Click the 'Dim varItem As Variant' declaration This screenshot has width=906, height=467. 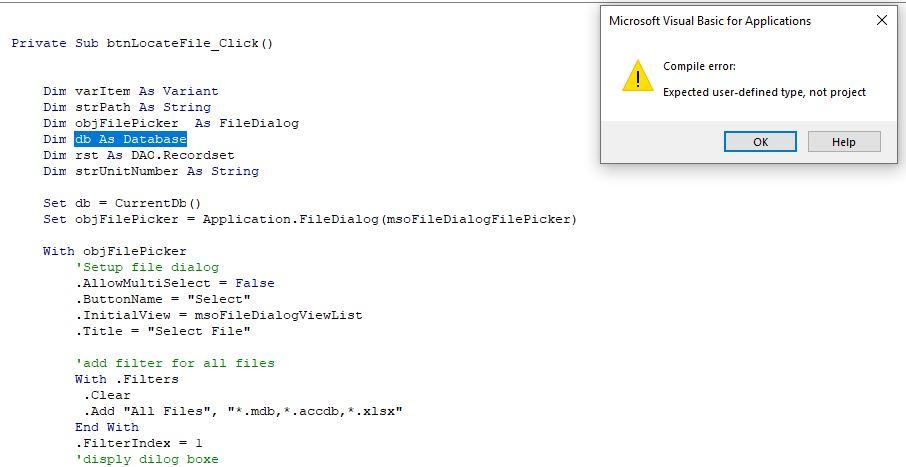point(131,91)
